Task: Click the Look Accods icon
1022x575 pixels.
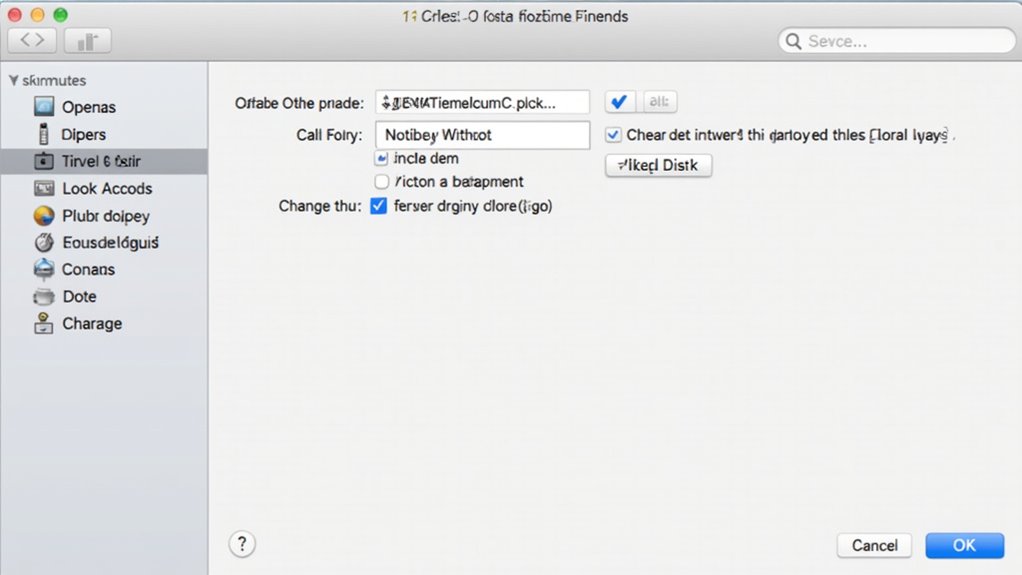Action: pyautogui.click(x=44, y=188)
